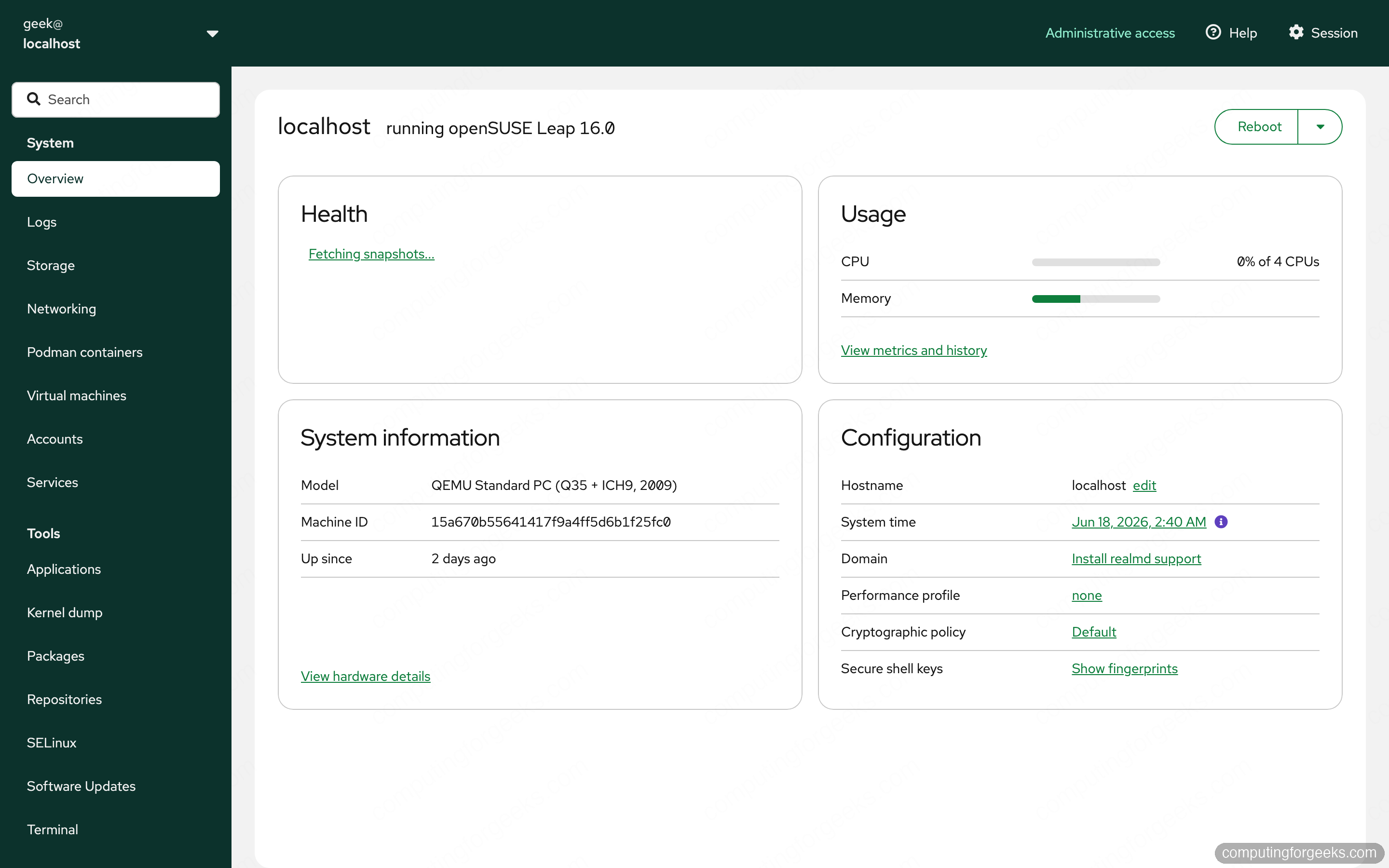Click the "0% of 4 CPUs" text
The height and width of the screenshot is (868, 1389).
(x=1278, y=262)
